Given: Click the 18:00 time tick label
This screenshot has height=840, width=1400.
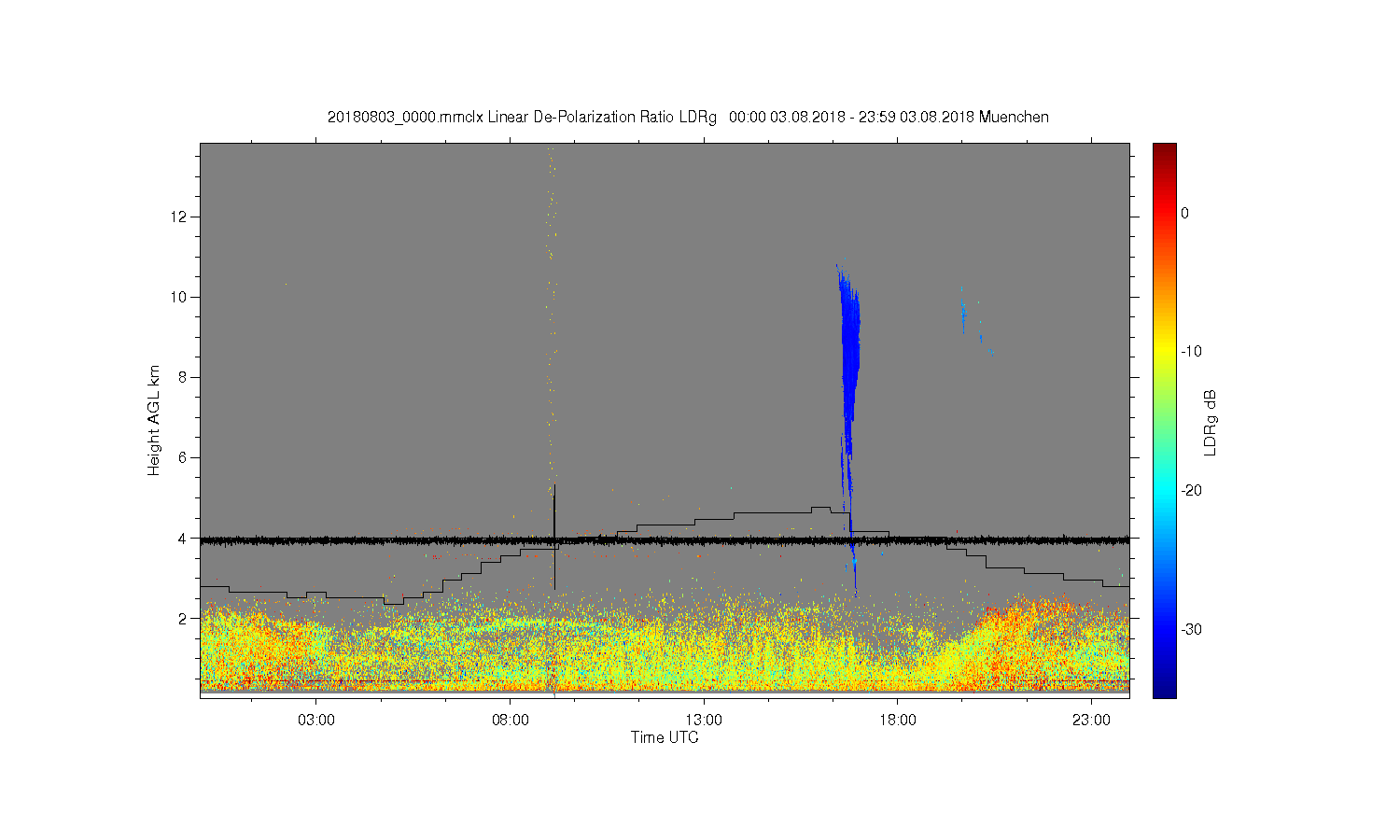Looking at the screenshot, I should point(898,721).
